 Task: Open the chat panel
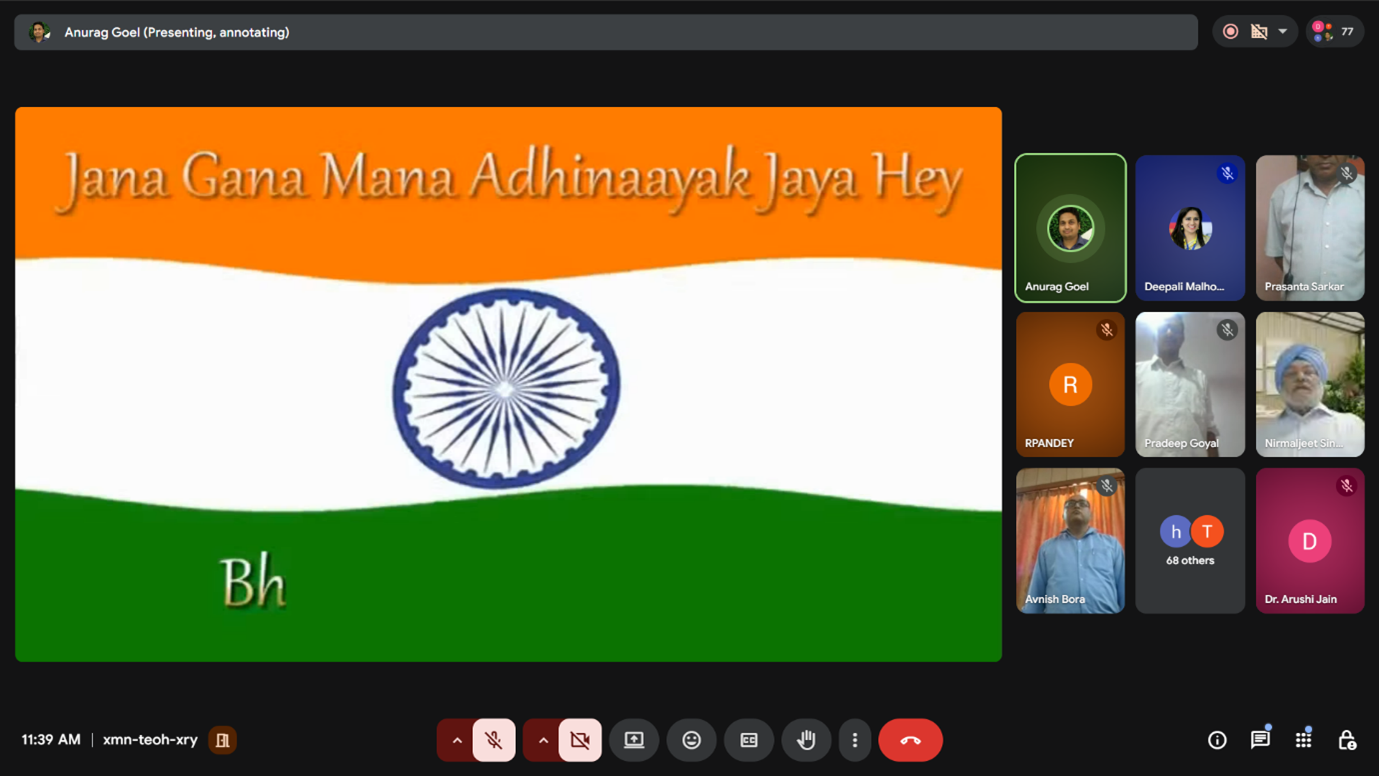pyautogui.click(x=1260, y=740)
